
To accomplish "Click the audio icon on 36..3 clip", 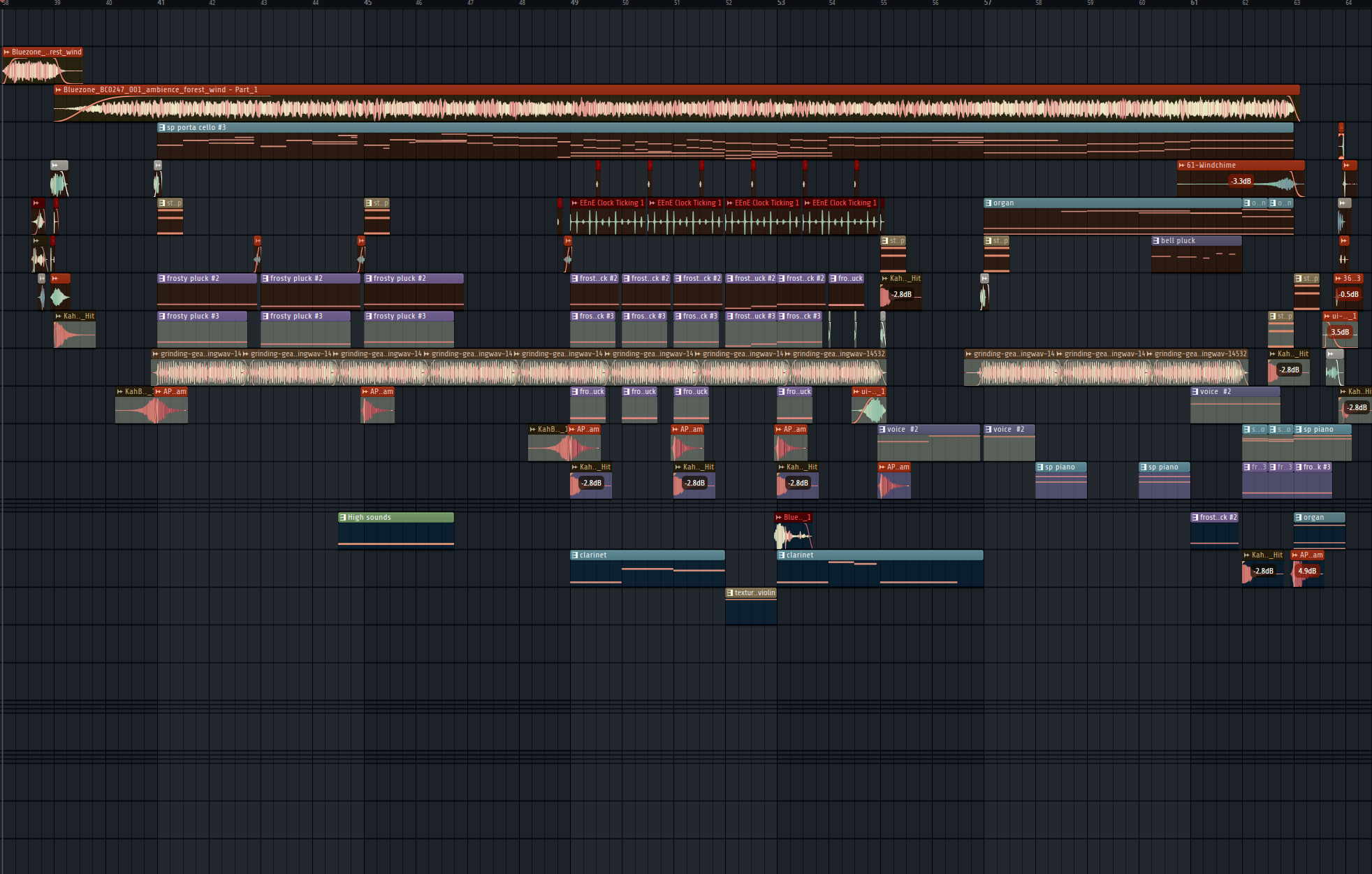I will point(1338,279).
